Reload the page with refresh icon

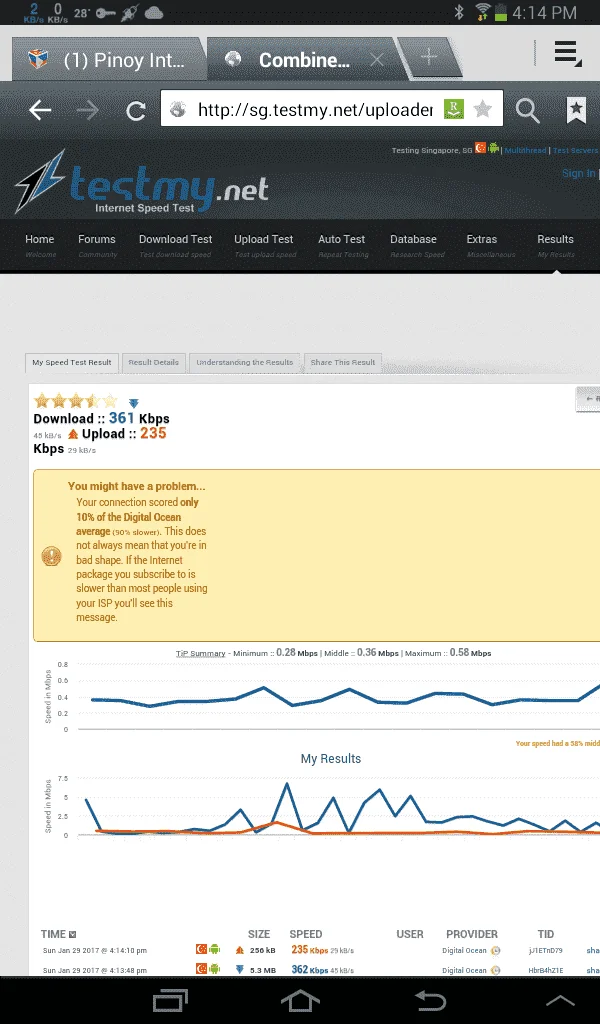pos(136,110)
